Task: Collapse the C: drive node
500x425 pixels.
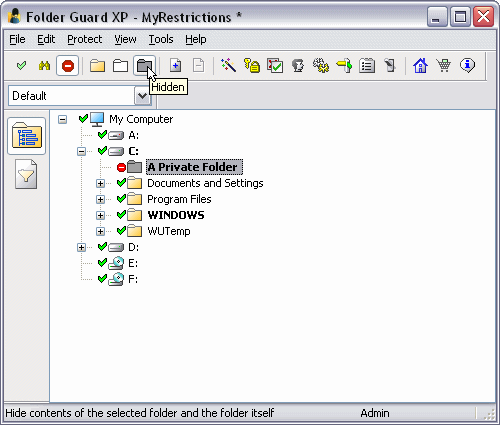Action: [81, 151]
